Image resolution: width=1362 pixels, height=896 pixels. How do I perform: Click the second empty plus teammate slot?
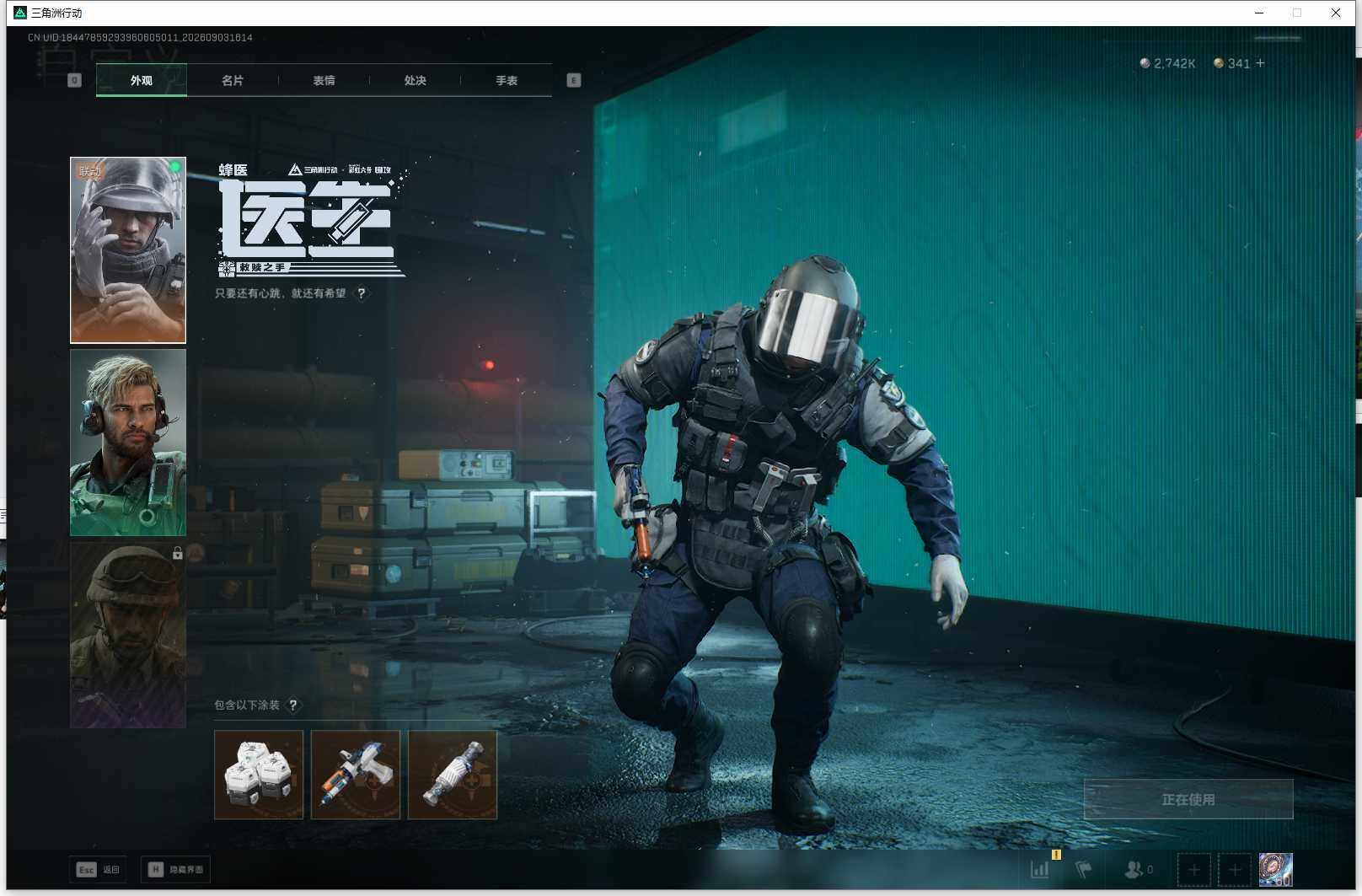[1235, 870]
